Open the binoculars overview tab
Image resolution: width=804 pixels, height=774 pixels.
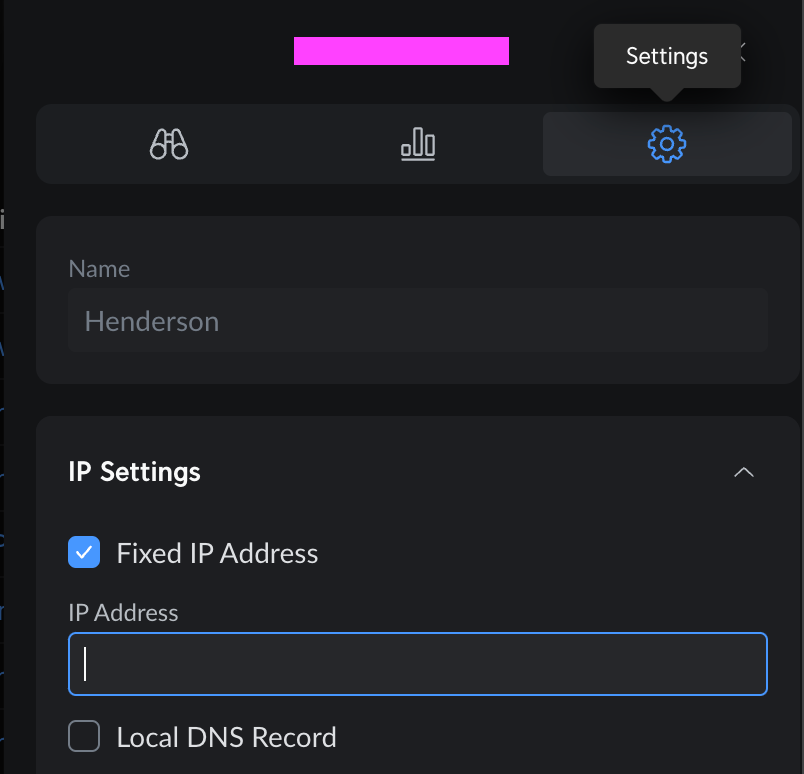(169, 145)
